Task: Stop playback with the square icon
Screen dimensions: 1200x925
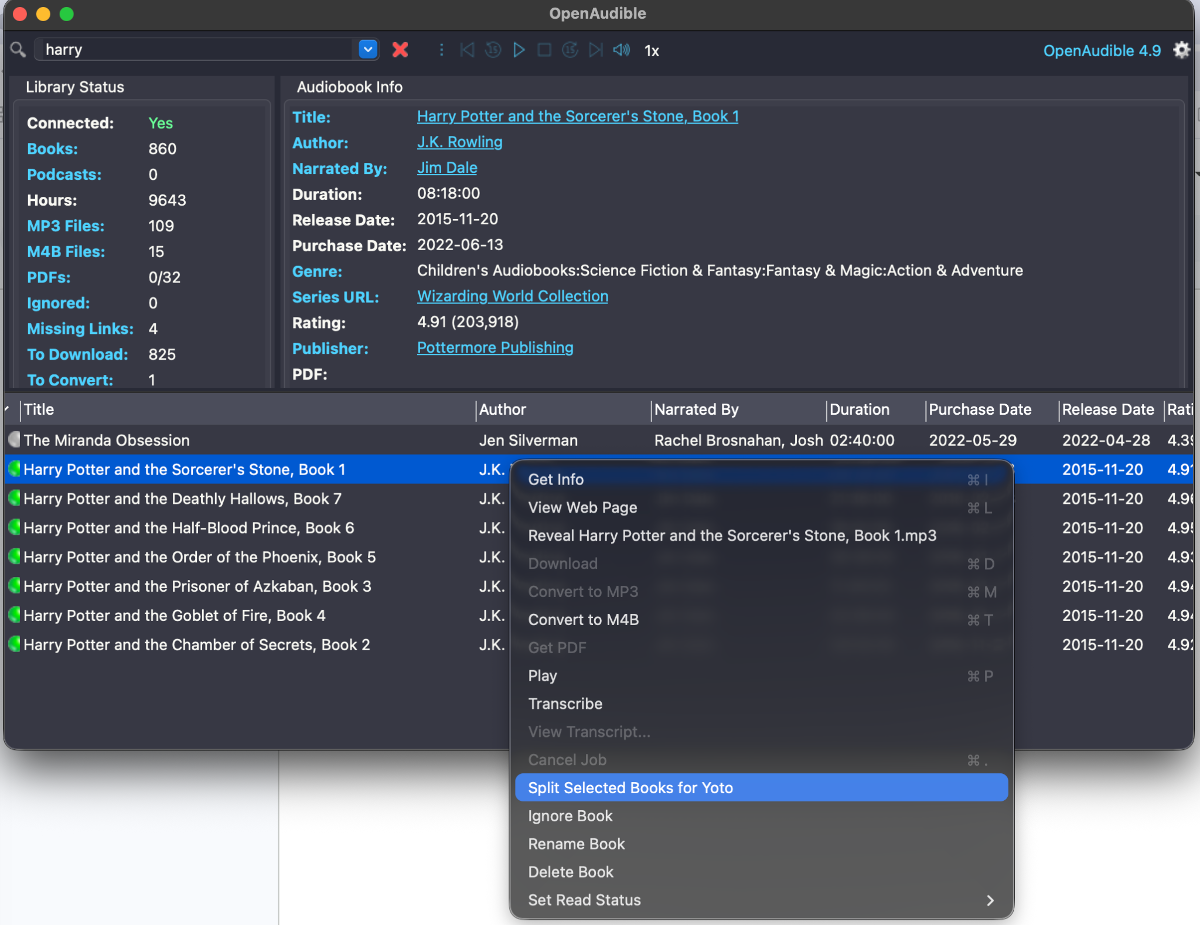Action: point(544,50)
